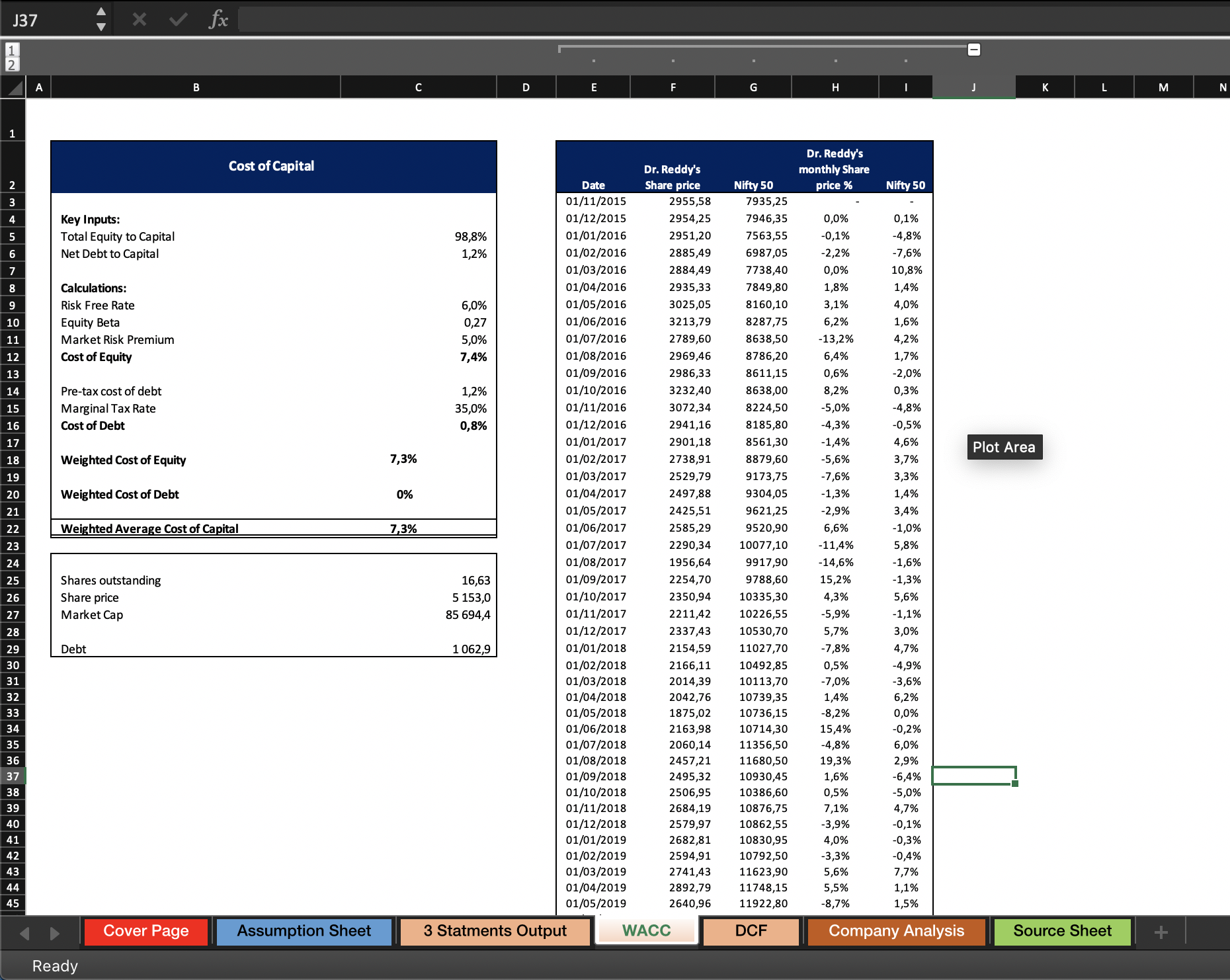
Task: Select outline level 1 button
Action: [x=12, y=50]
